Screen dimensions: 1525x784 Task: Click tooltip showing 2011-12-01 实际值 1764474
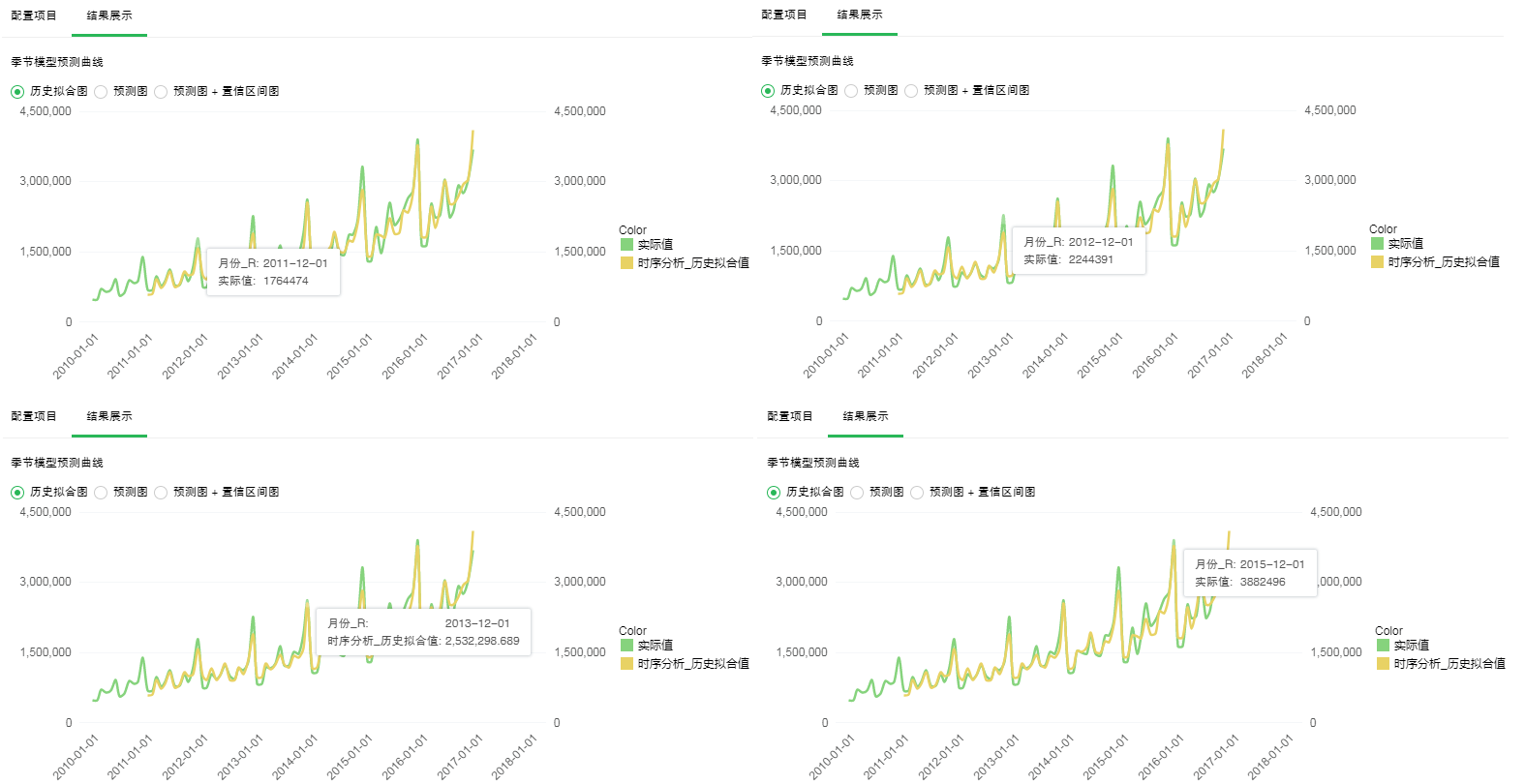point(273,272)
